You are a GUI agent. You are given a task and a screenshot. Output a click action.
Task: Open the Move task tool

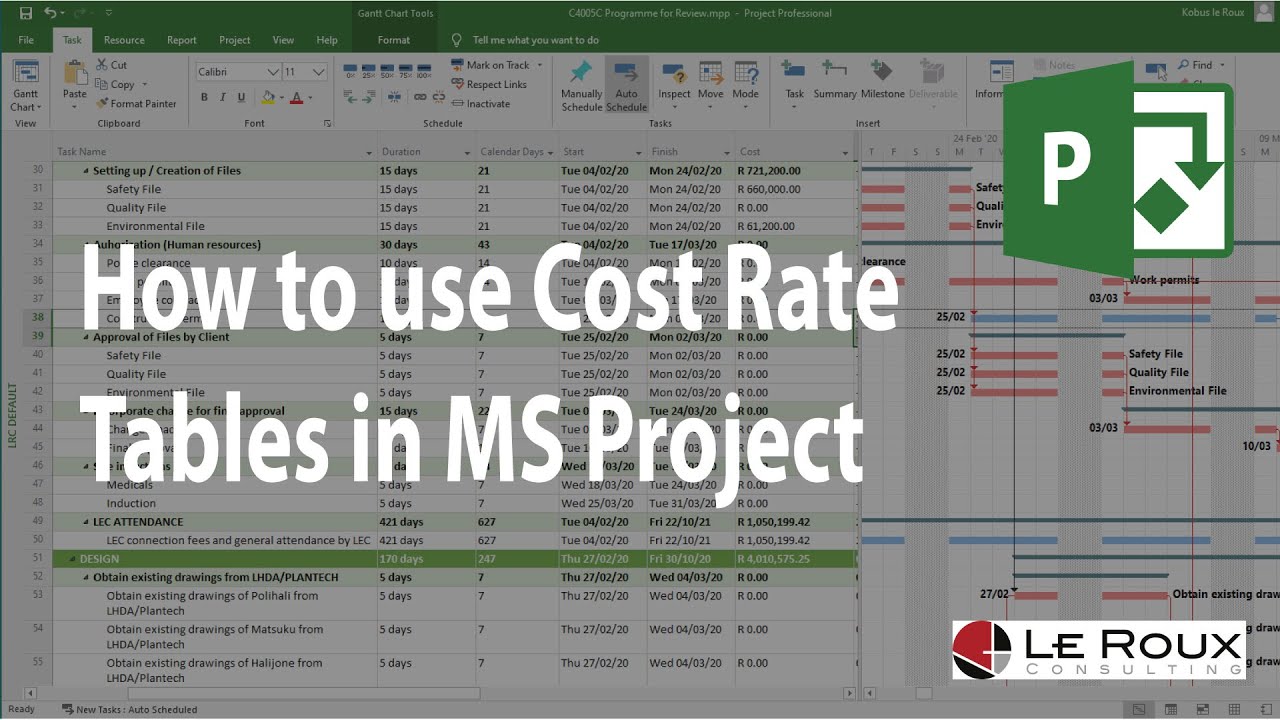point(710,83)
